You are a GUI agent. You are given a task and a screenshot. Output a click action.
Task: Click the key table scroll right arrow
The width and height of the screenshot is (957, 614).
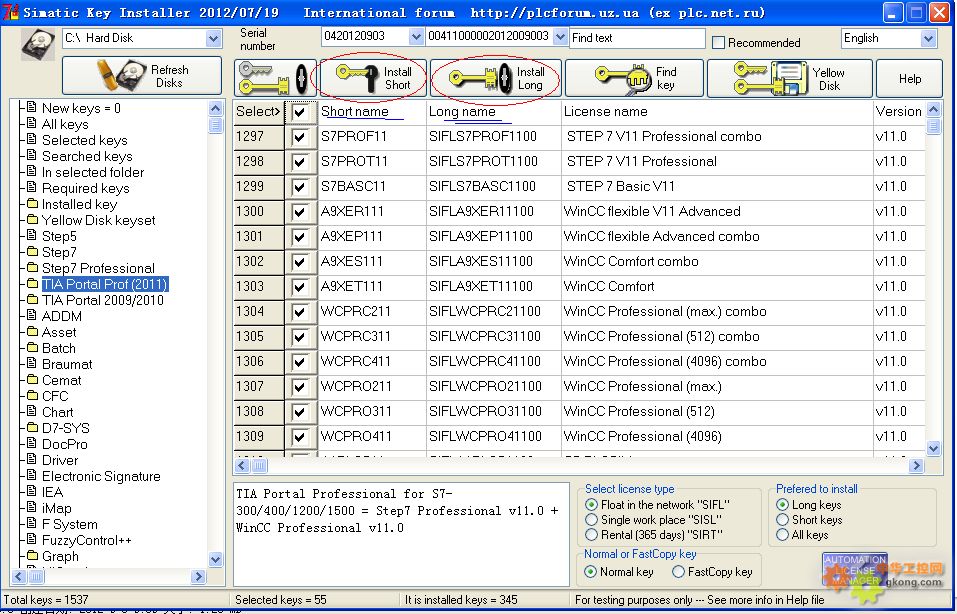coord(916,466)
